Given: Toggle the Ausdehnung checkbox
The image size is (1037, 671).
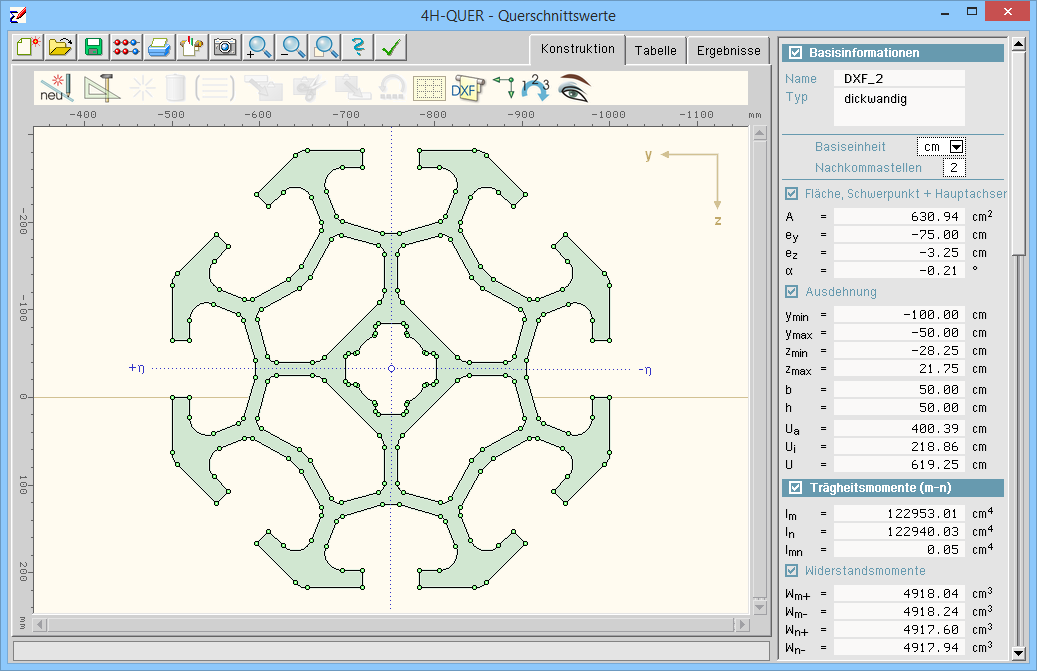Looking at the screenshot, I should pyautogui.click(x=792, y=292).
